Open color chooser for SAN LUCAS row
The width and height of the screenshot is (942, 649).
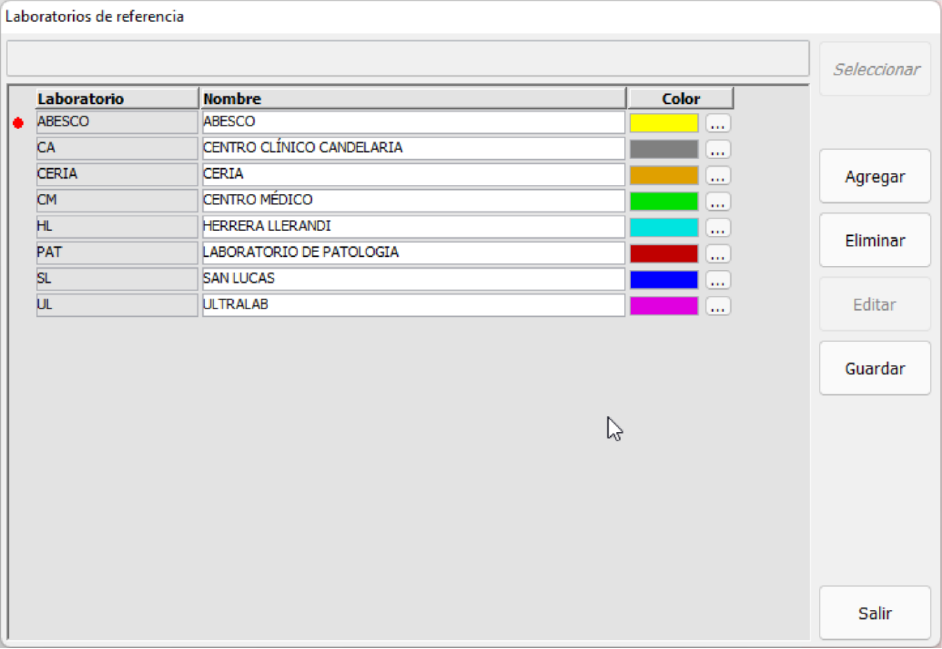[x=718, y=280]
